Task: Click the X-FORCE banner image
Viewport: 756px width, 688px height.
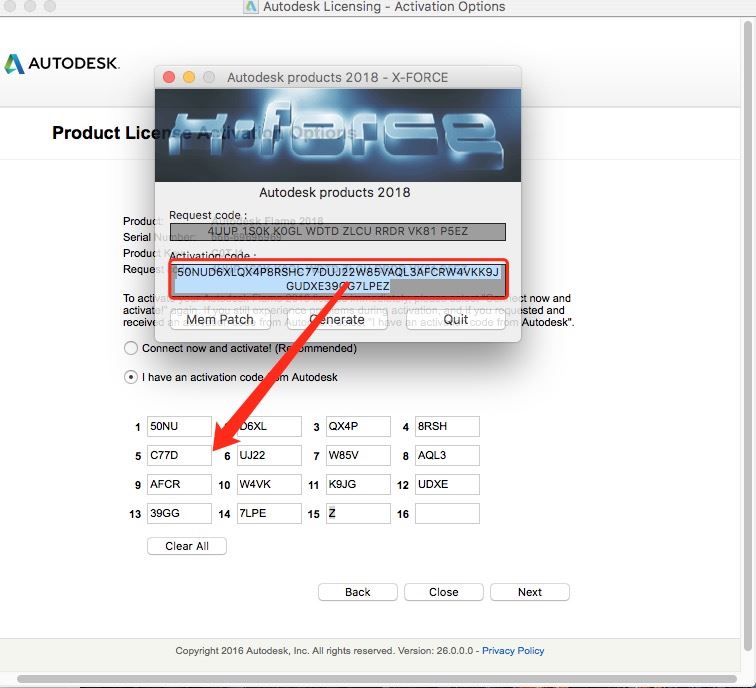Action: pyautogui.click(x=338, y=135)
